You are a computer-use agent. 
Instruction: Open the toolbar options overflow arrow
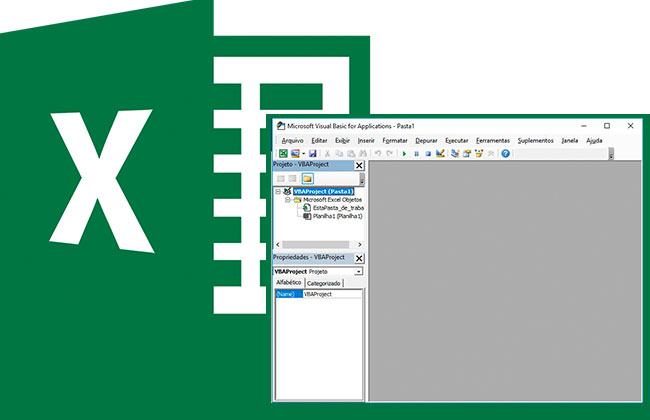(611, 154)
